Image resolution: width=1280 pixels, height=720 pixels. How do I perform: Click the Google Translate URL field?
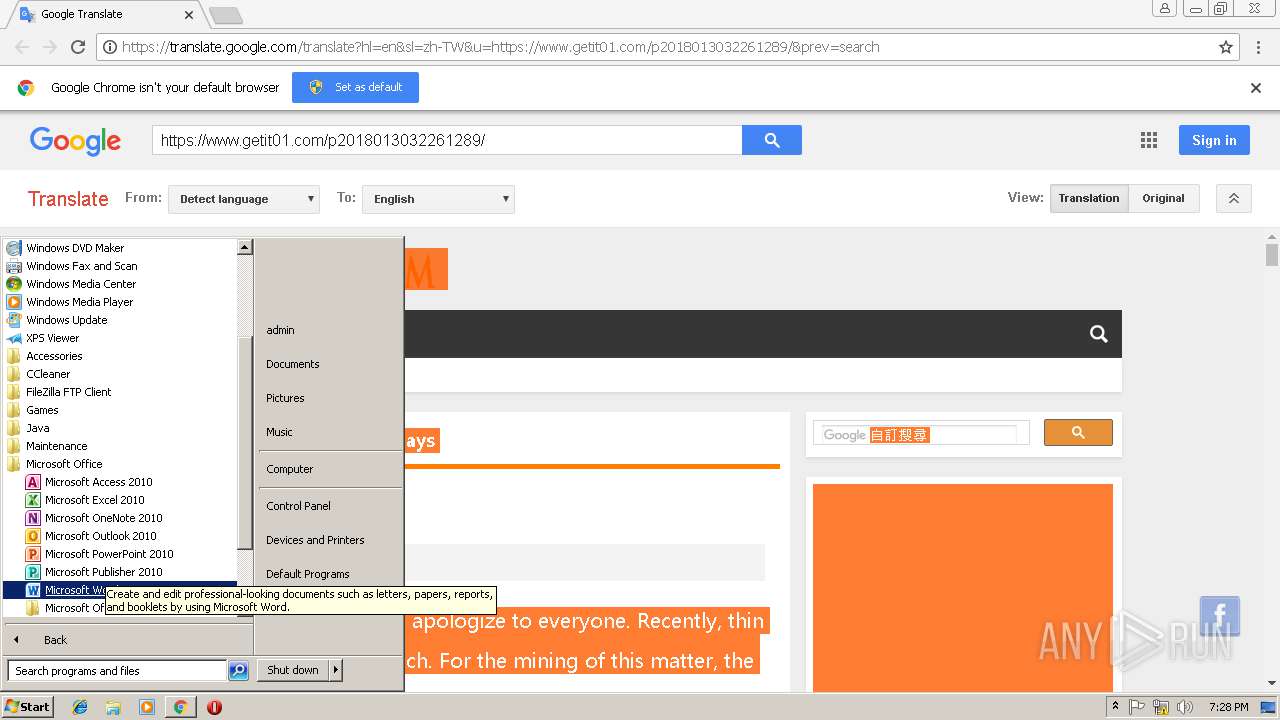tap(447, 140)
